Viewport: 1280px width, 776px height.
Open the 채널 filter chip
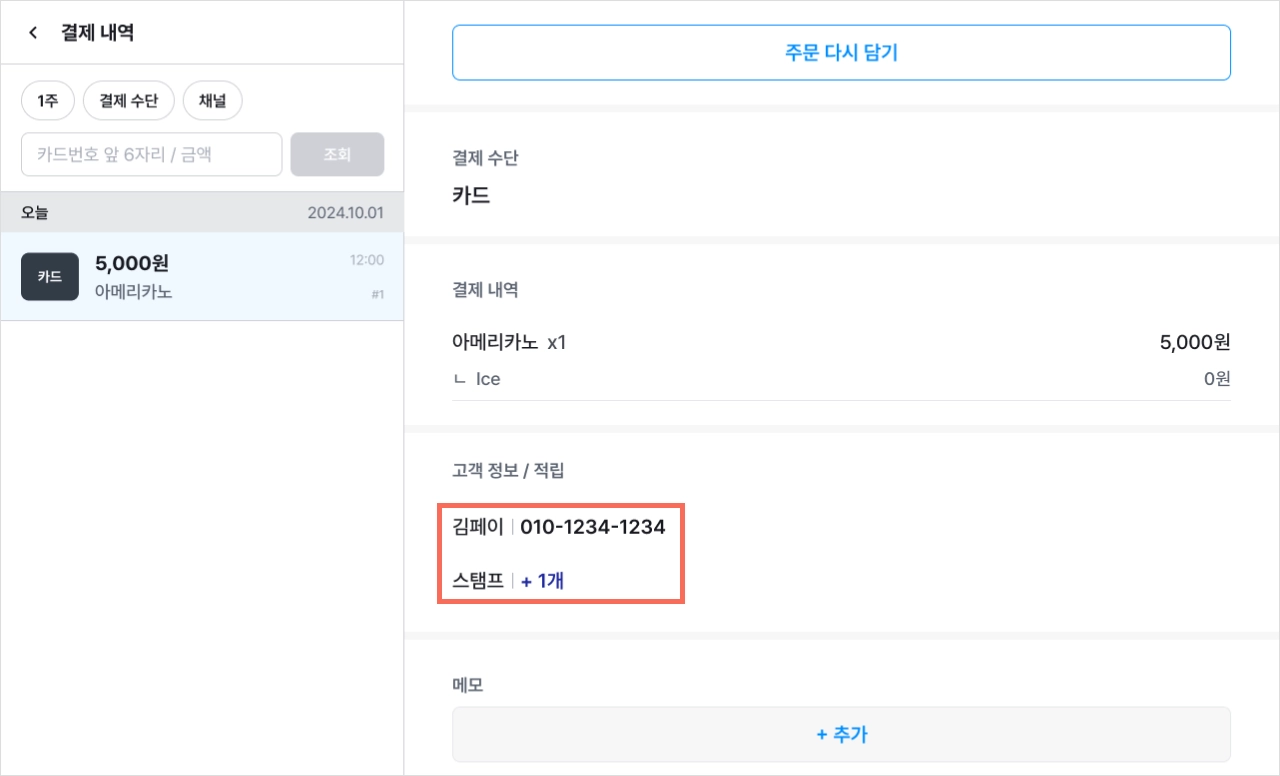(213, 100)
